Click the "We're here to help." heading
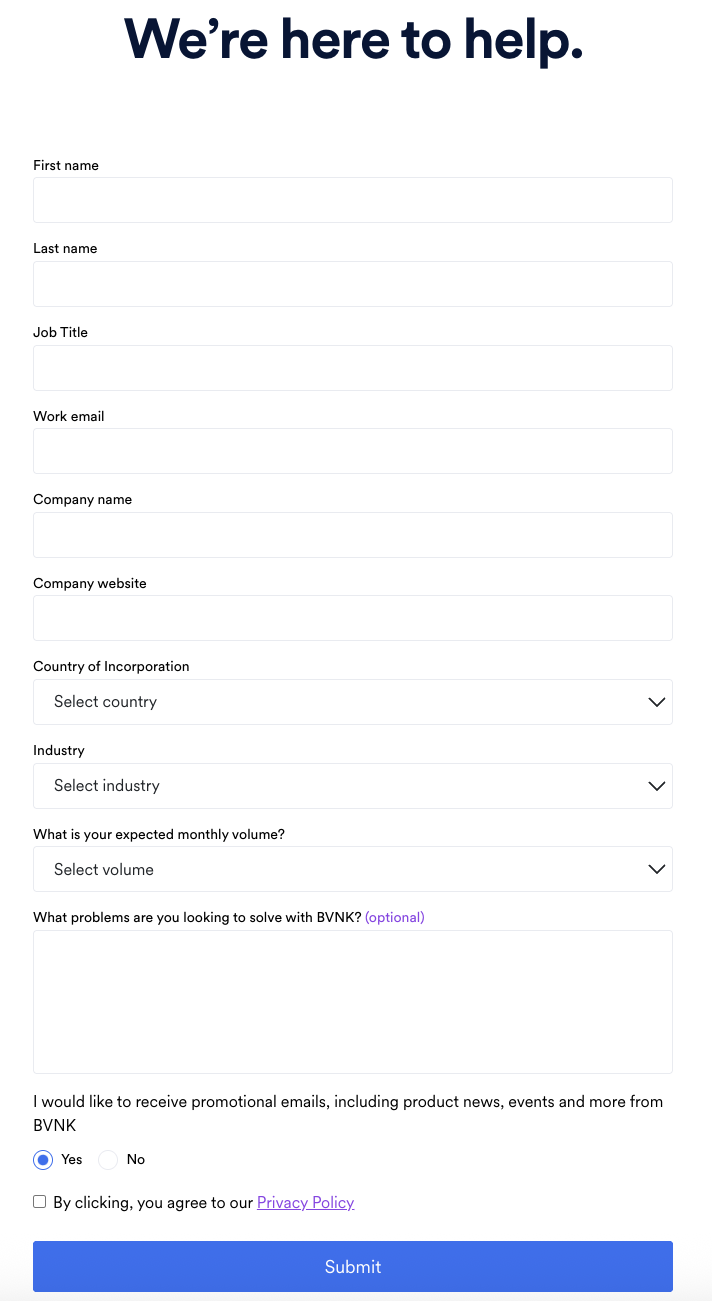The width and height of the screenshot is (712, 1301). pyautogui.click(x=353, y=40)
